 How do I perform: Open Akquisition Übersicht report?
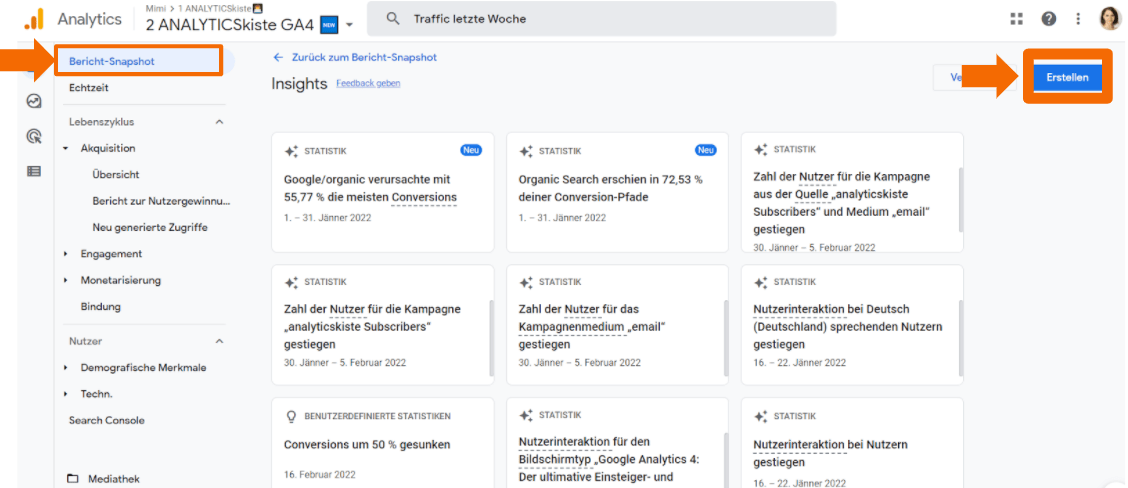click(x=116, y=174)
